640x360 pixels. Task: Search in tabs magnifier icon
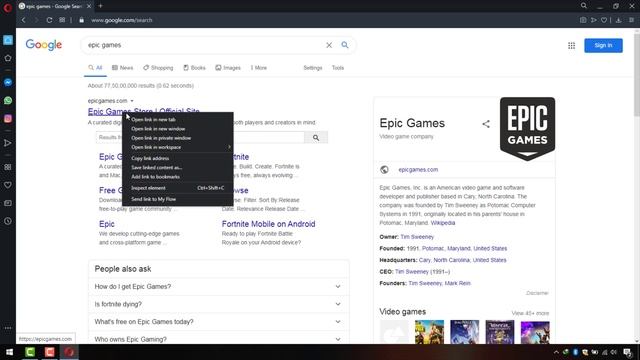584,6
